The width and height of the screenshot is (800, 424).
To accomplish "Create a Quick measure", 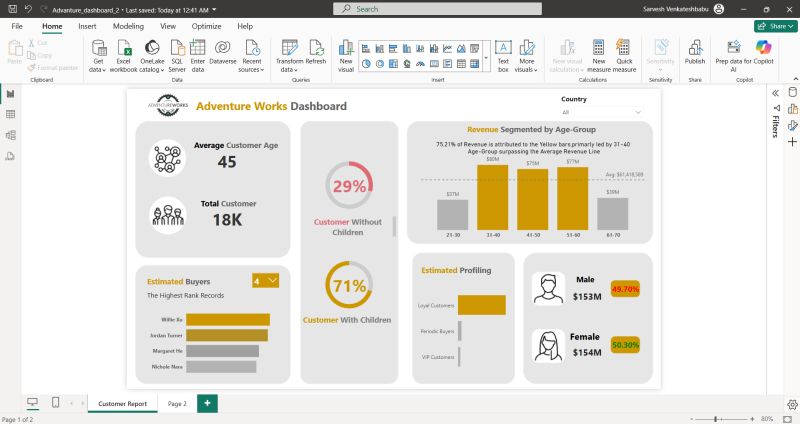I will [624, 56].
